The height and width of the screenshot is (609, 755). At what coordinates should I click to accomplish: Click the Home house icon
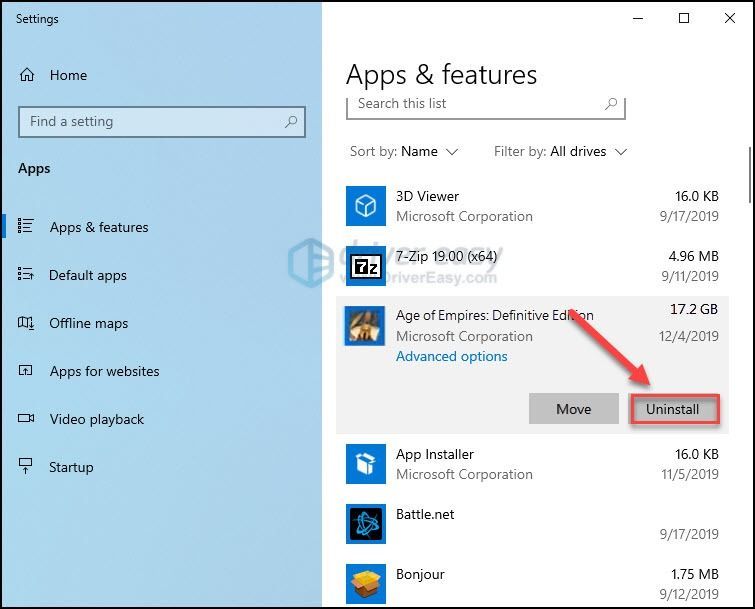point(27,75)
